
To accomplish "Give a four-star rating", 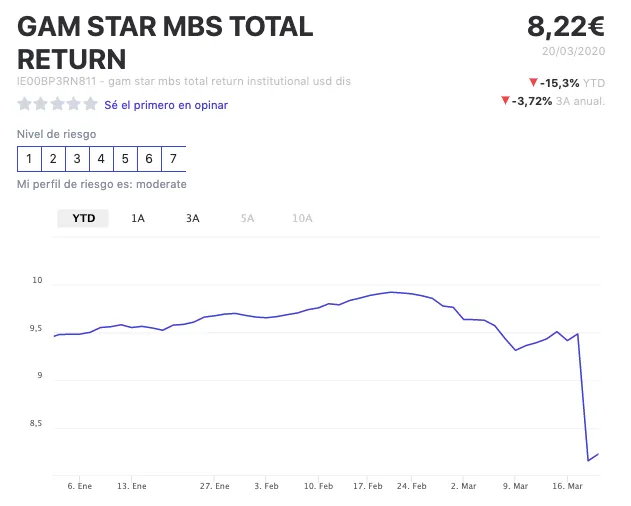I will tap(74, 104).
